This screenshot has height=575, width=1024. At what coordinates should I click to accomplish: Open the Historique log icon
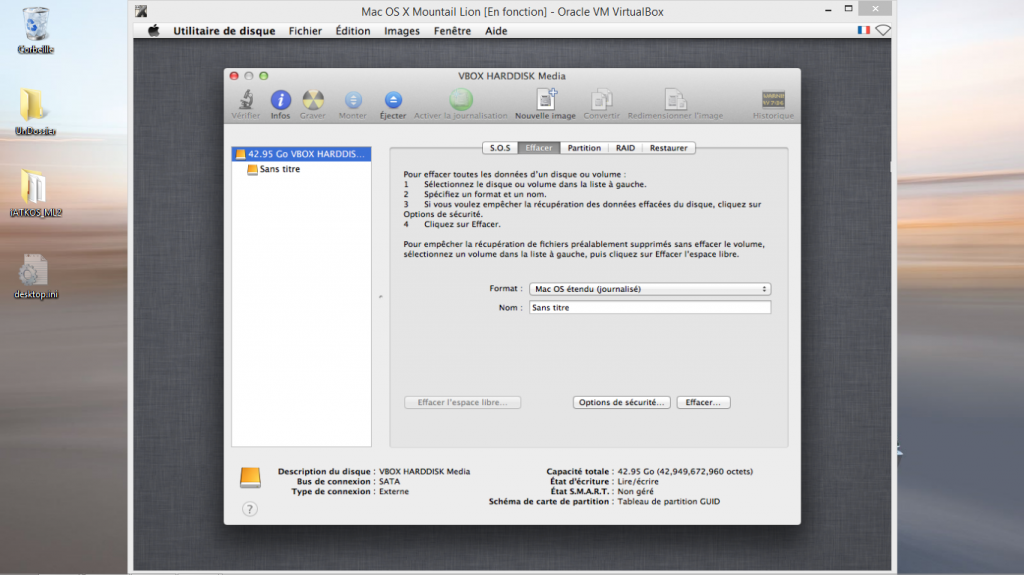point(773,100)
